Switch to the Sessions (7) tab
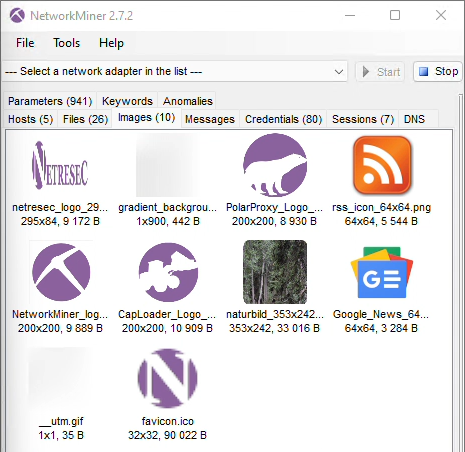Screen dimensions: 465x452 tap(363, 119)
